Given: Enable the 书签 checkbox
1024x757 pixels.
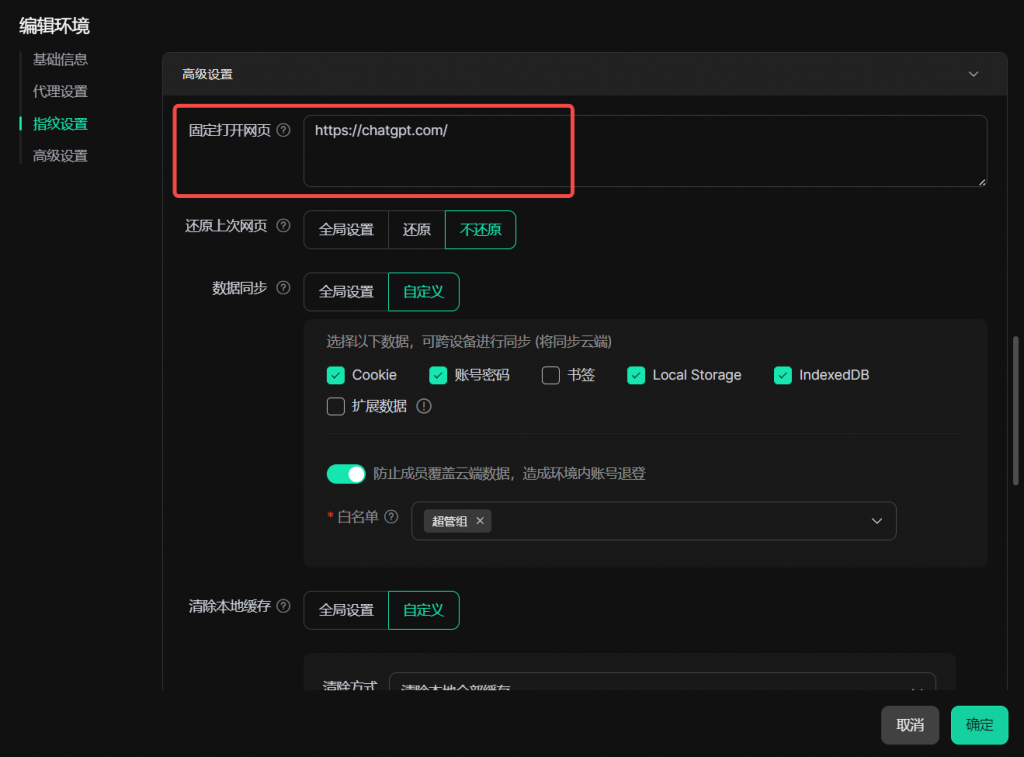Looking at the screenshot, I should coord(551,375).
